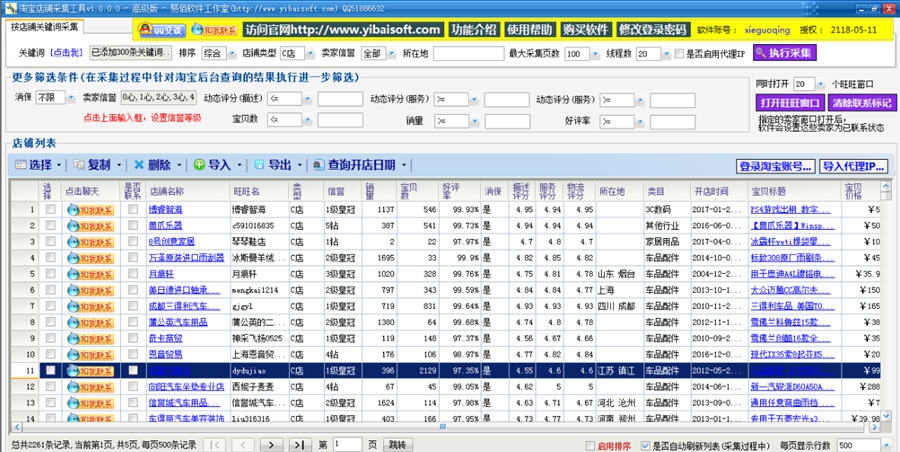Click the 和我联系 icon in row 5
900x452 pixels.
[90, 274]
